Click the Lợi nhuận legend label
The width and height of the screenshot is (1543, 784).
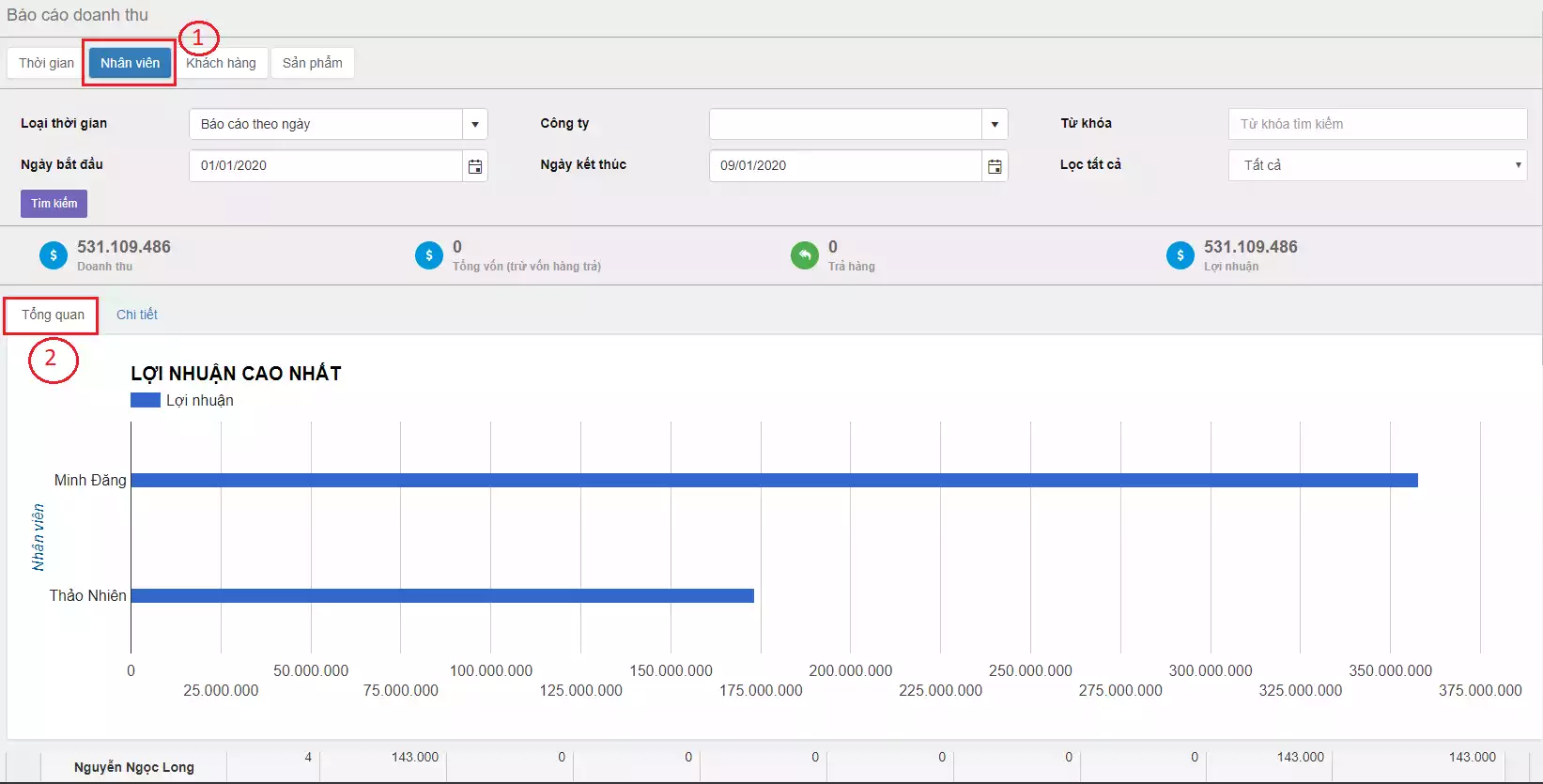click(200, 400)
